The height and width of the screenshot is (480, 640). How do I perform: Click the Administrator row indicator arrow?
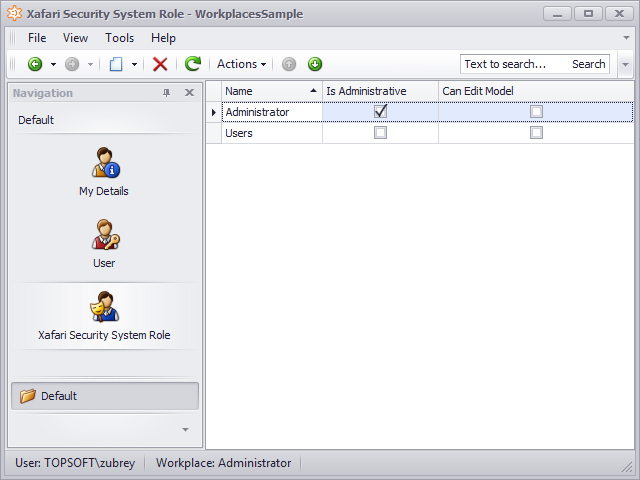tap(214, 112)
